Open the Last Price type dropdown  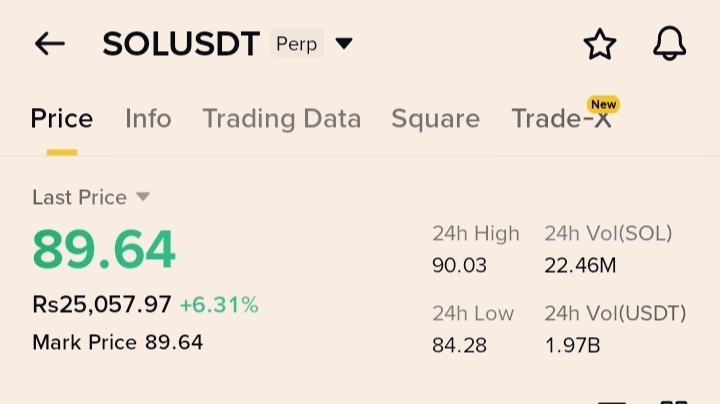143,197
